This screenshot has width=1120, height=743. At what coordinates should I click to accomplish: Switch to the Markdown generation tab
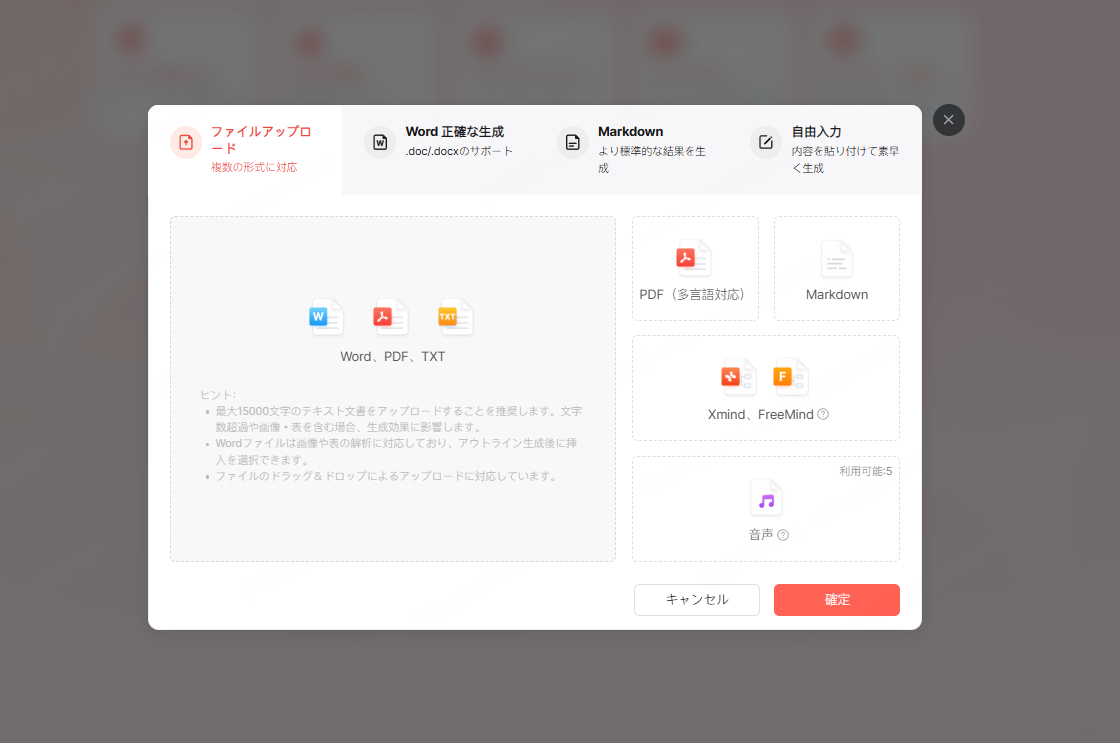(628, 140)
